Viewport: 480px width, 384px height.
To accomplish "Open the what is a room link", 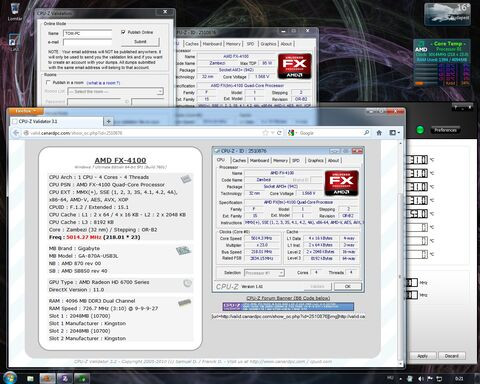I will click(103, 83).
